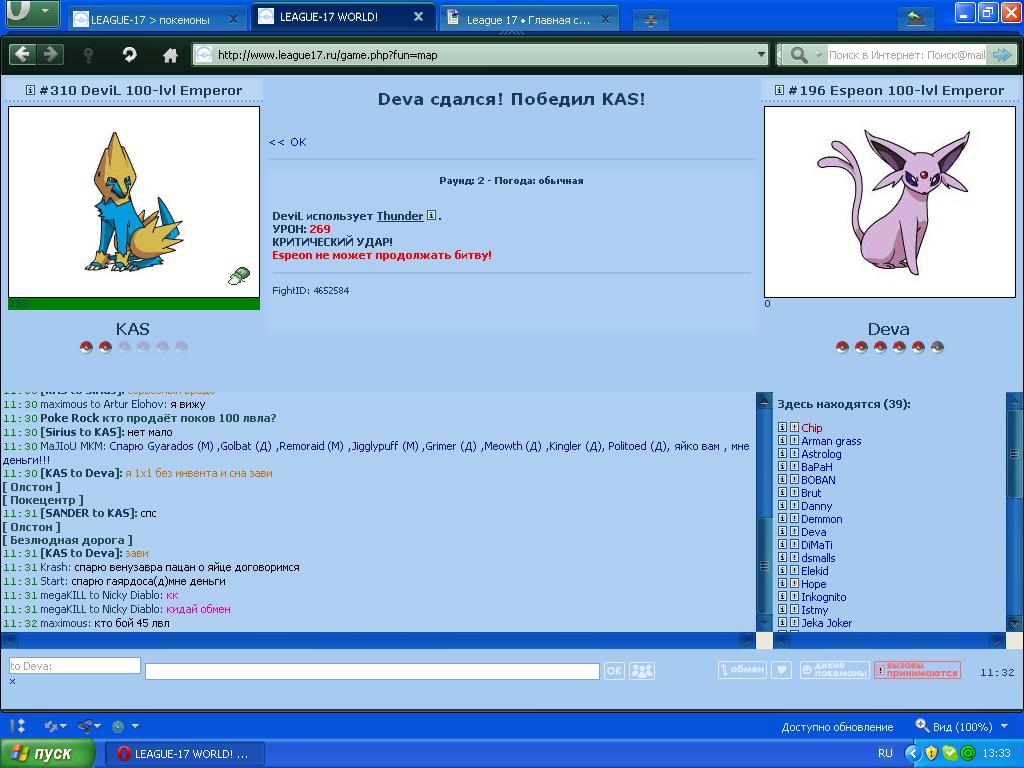Click the trainer name Deva under Espeon
Screen dimensions: 1024x768
(x=888, y=328)
